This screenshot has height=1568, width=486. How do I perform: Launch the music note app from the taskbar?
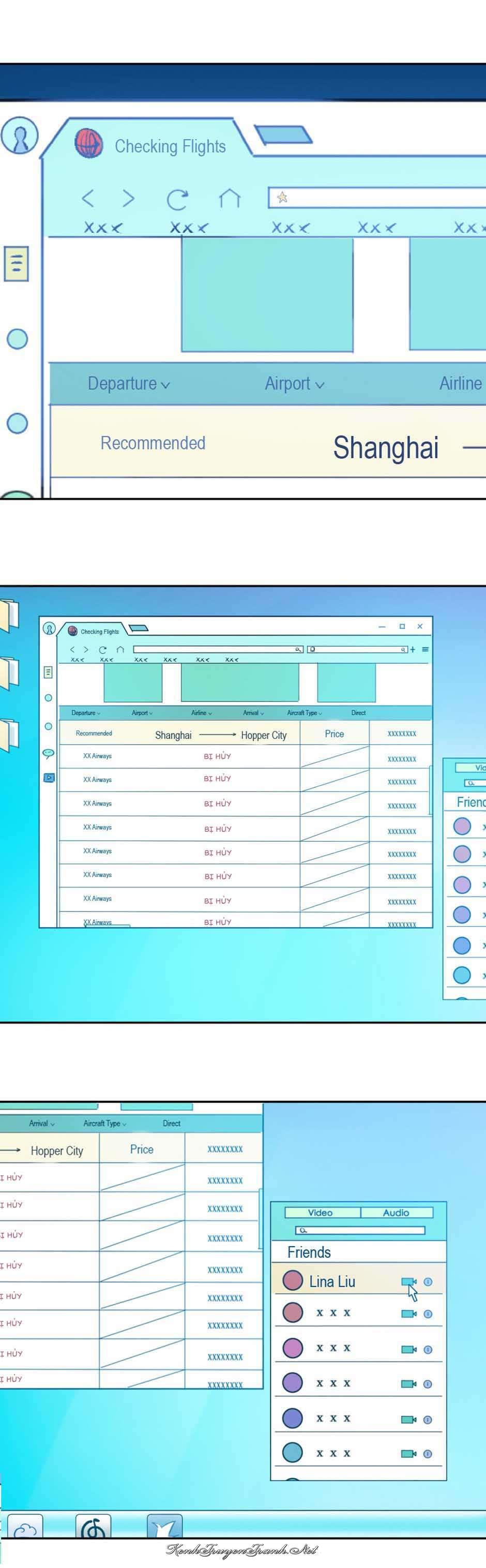point(93,1527)
